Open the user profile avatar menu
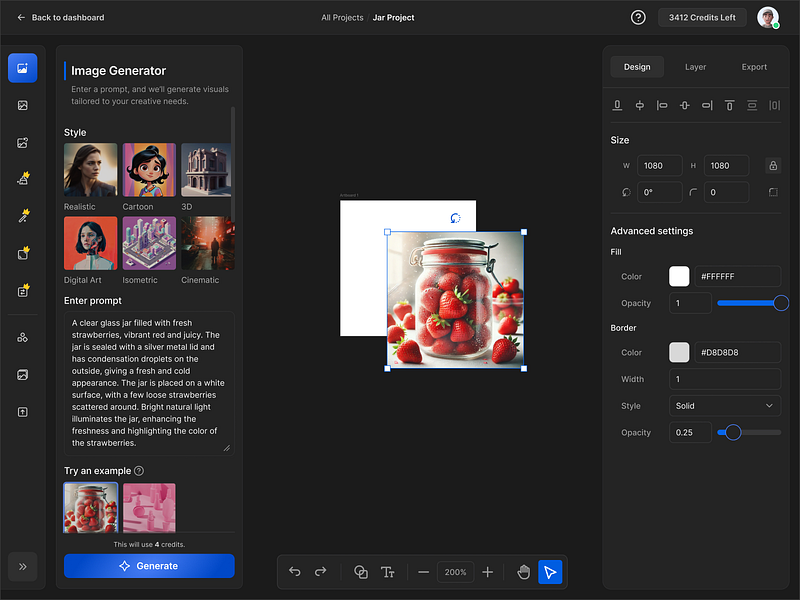 pos(767,17)
